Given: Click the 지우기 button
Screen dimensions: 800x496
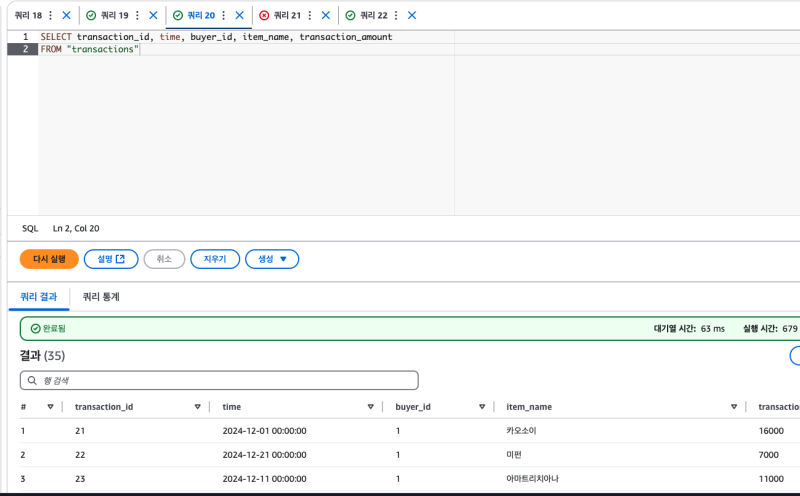Looking at the screenshot, I should point(215,259).
